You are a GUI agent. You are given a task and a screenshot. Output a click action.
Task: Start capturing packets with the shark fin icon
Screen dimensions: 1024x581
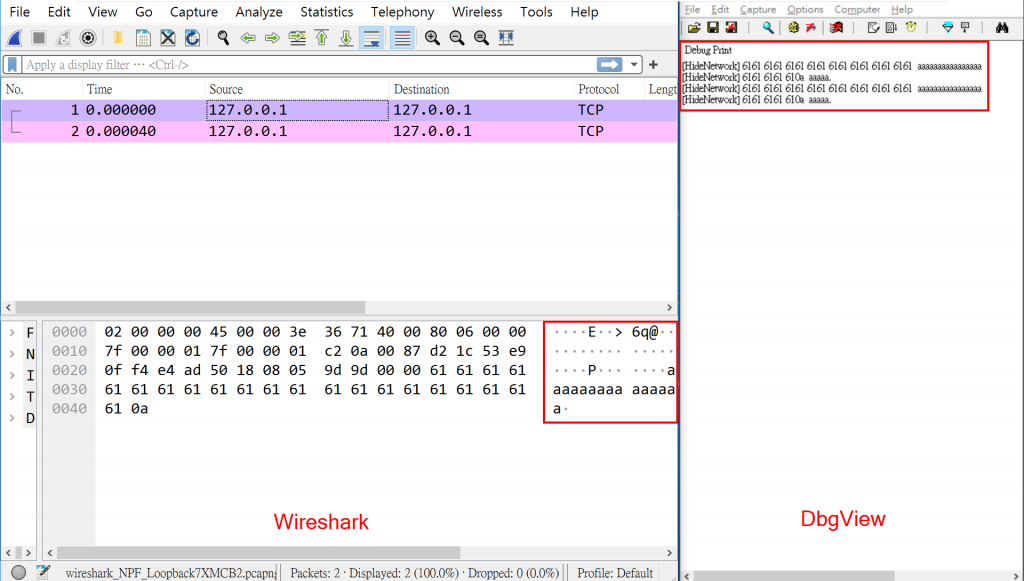[14, 38]
